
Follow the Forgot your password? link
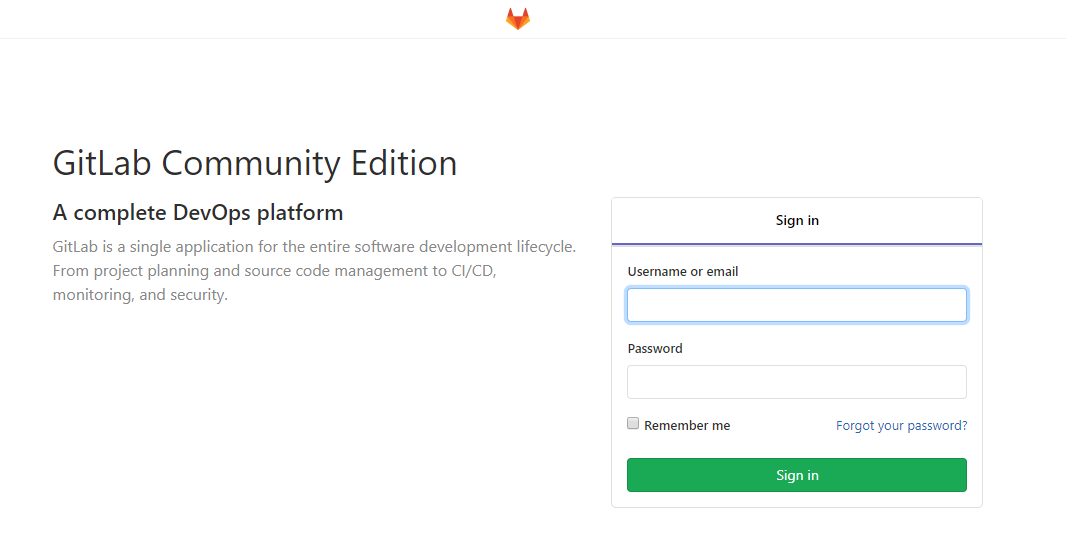tap(901, 426)
